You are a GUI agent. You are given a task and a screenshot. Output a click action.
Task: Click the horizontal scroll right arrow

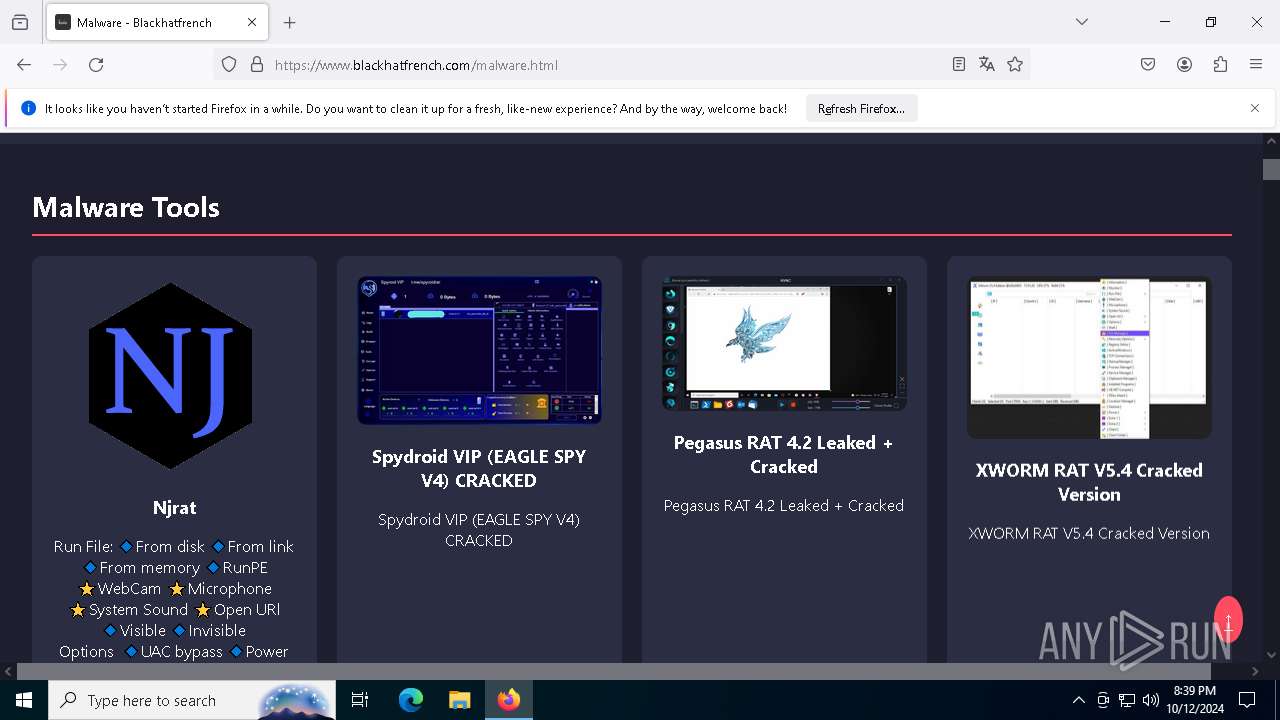[1255, 672]
